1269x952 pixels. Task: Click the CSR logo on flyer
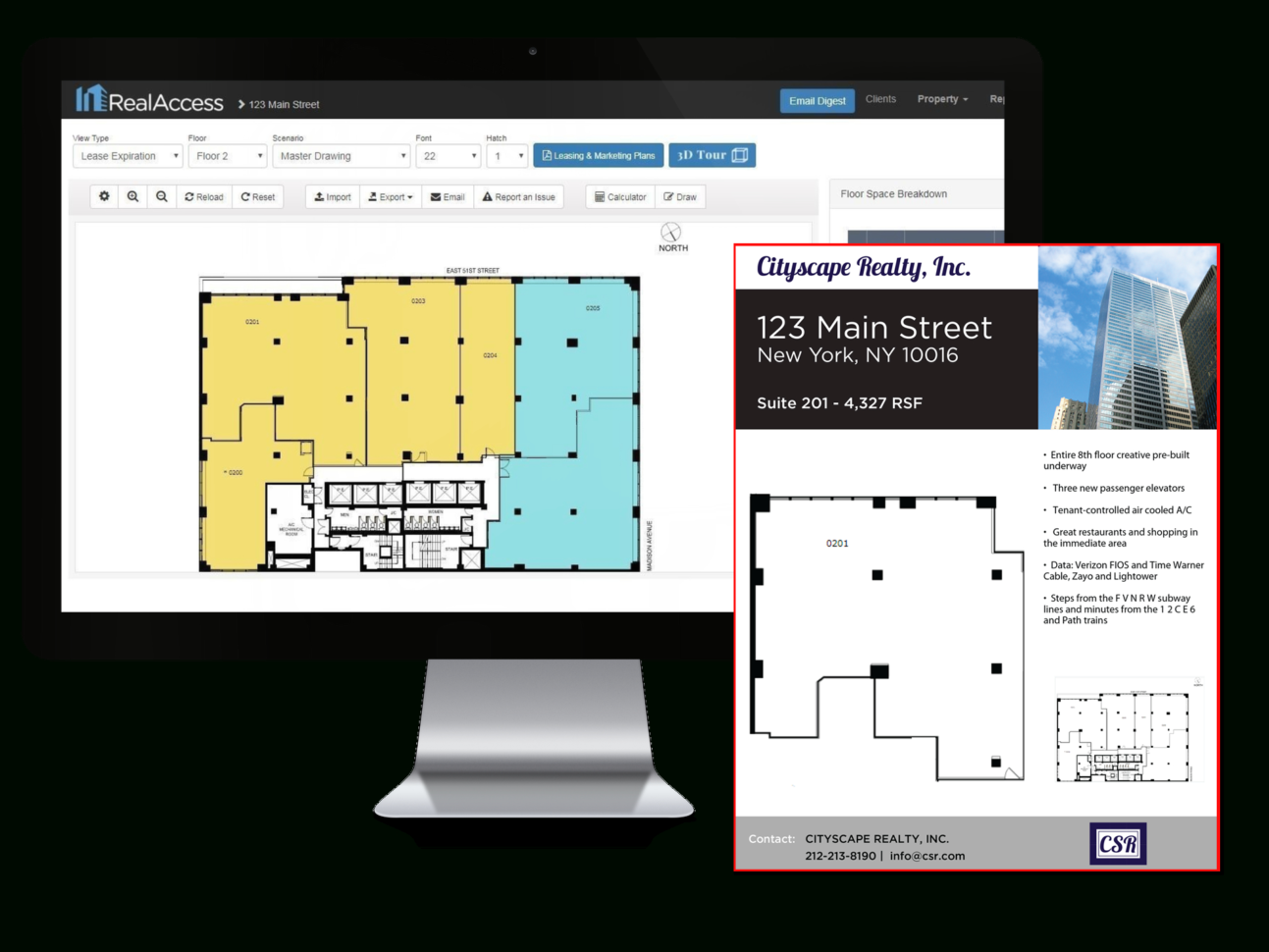(x=1118, y=844)
